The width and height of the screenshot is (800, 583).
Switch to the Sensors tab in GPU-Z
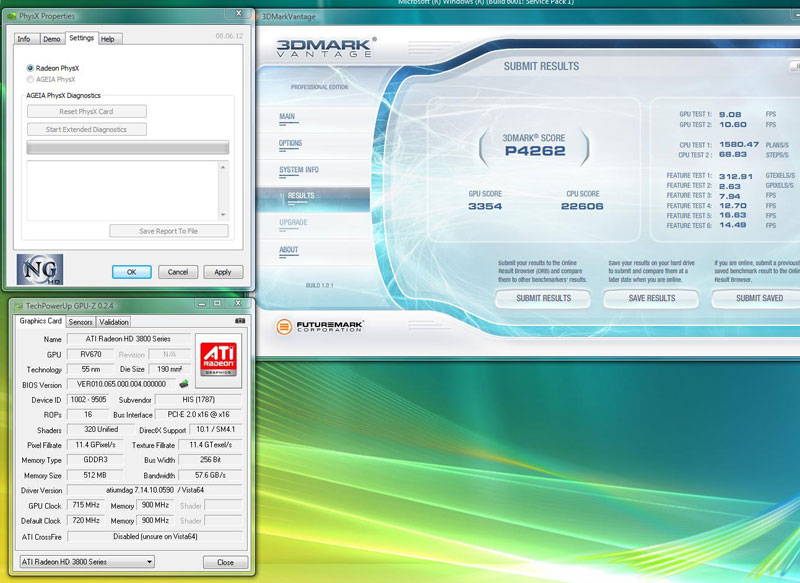[x=81, y=322]
